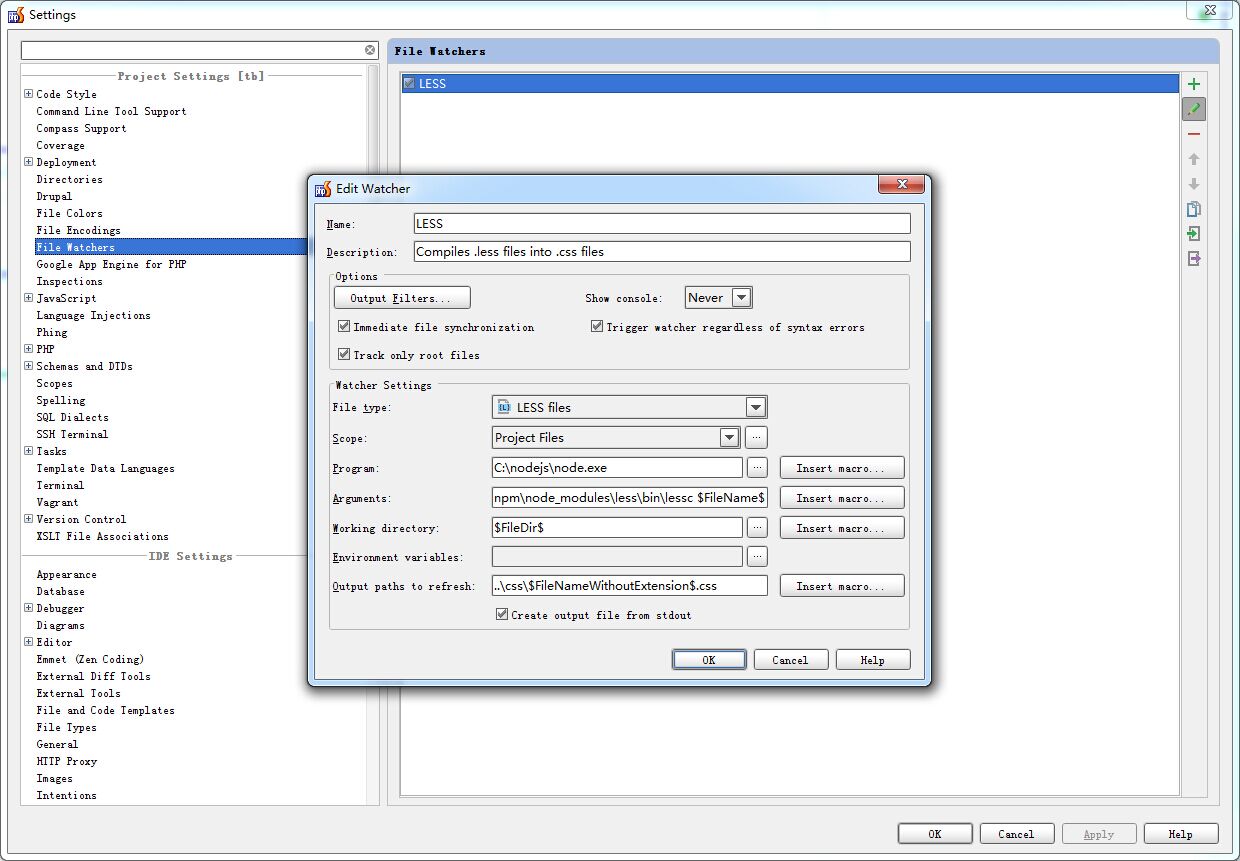
Task: Move watcher up with the up arrow icon
Action: [x=1194, y=159]
